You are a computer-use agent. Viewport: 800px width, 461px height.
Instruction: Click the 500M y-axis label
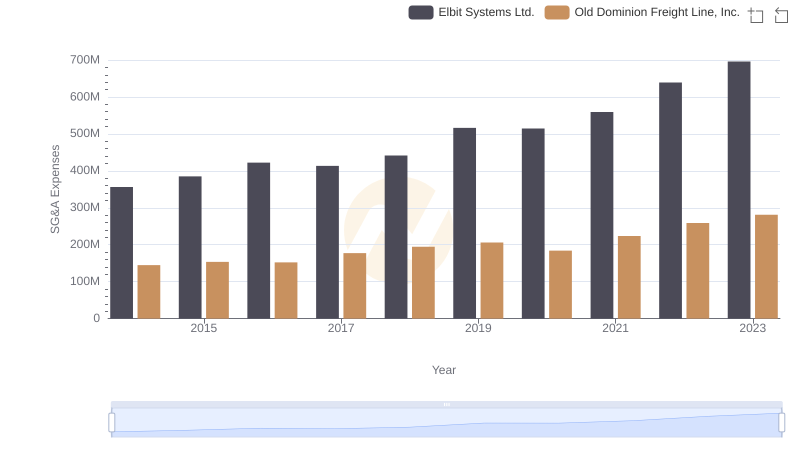point(85,134)
